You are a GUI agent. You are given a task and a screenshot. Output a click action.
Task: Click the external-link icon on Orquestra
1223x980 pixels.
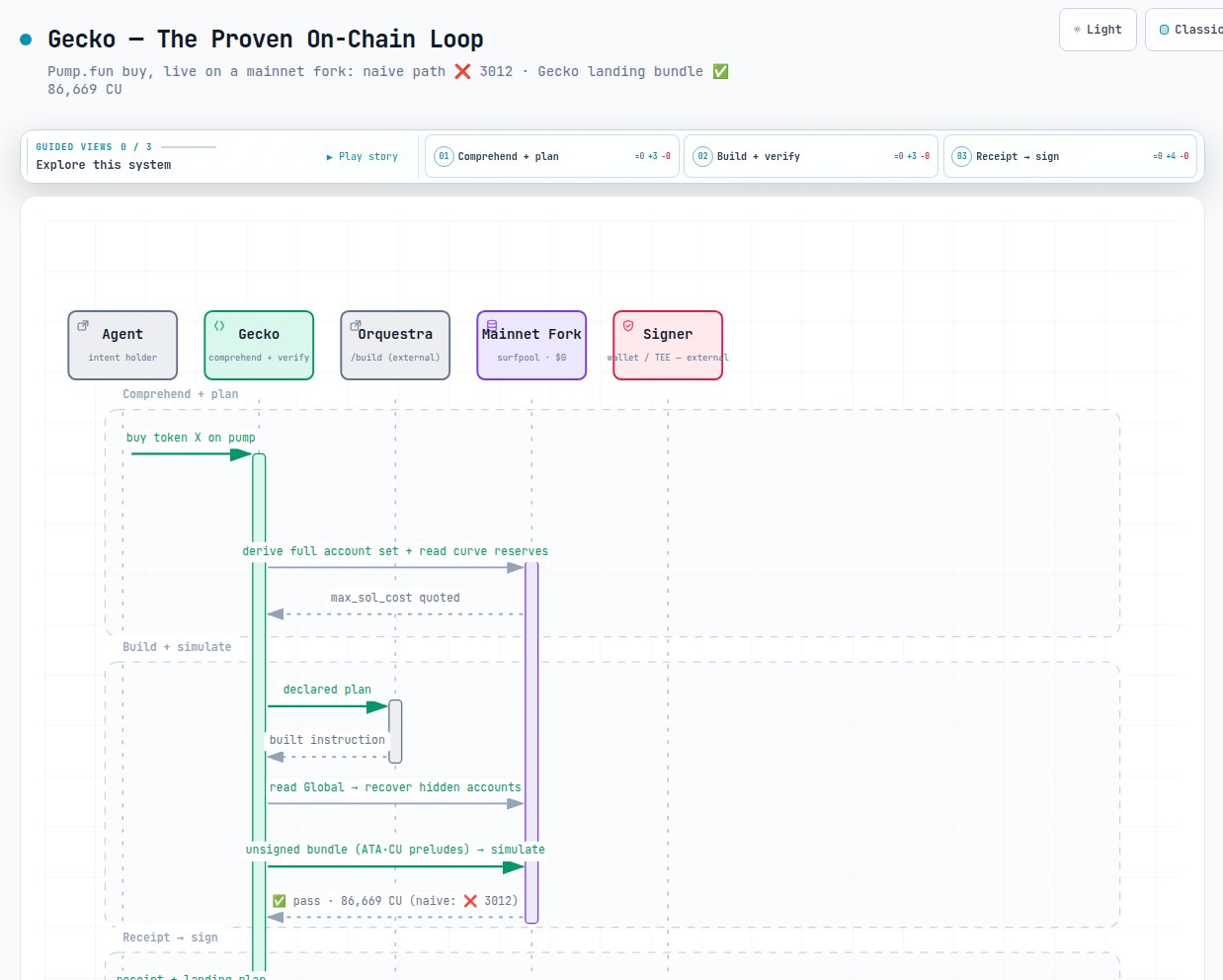click(x=356, y=325)
